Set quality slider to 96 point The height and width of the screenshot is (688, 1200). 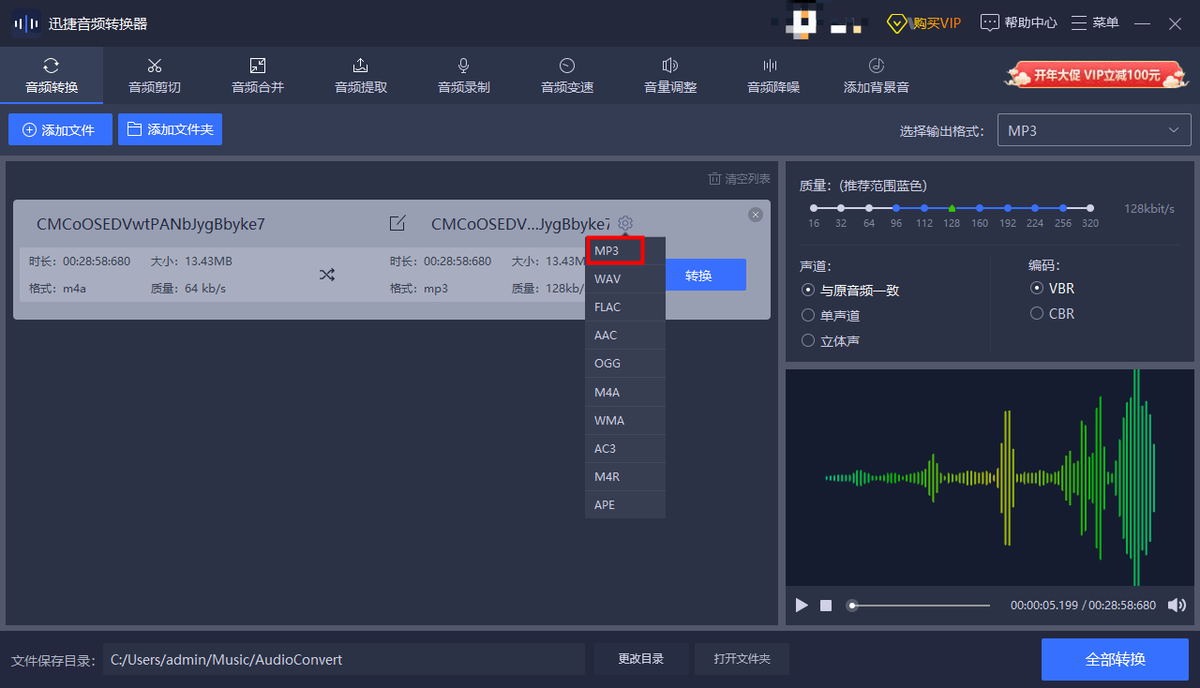coord(897,207)
